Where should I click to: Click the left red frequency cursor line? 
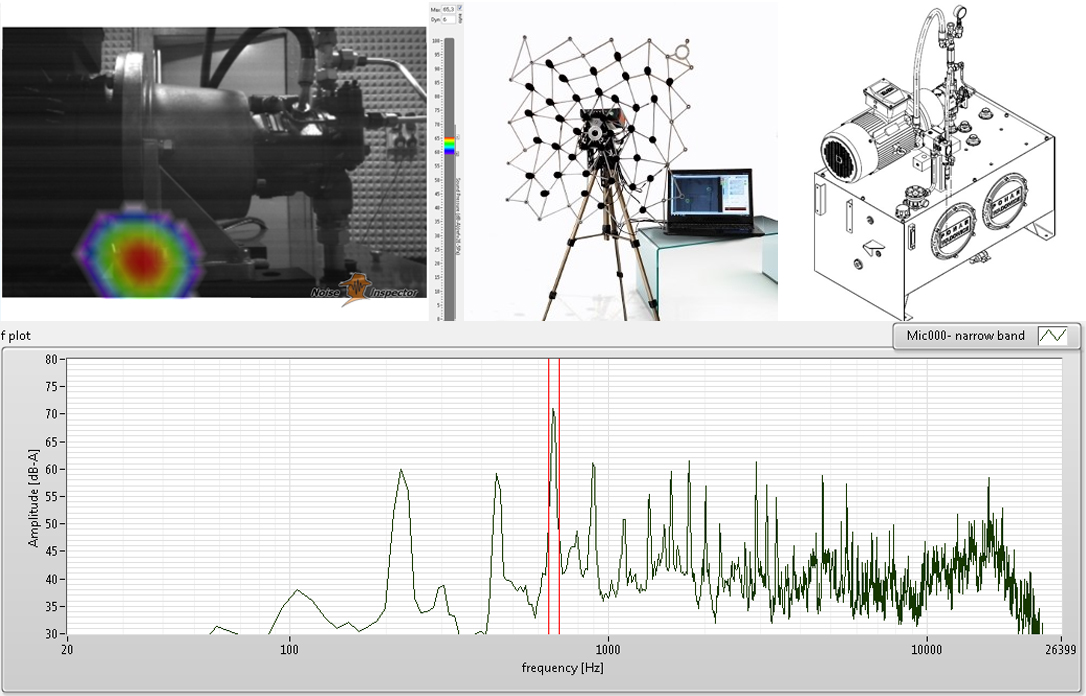pos(549,496)
